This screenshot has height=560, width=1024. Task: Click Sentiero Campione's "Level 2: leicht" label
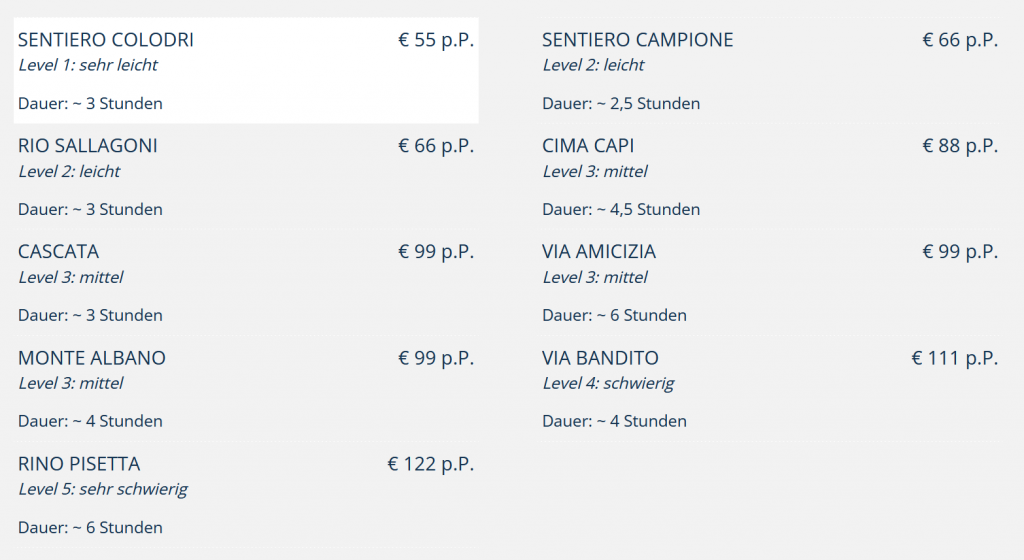click(593, 65)
